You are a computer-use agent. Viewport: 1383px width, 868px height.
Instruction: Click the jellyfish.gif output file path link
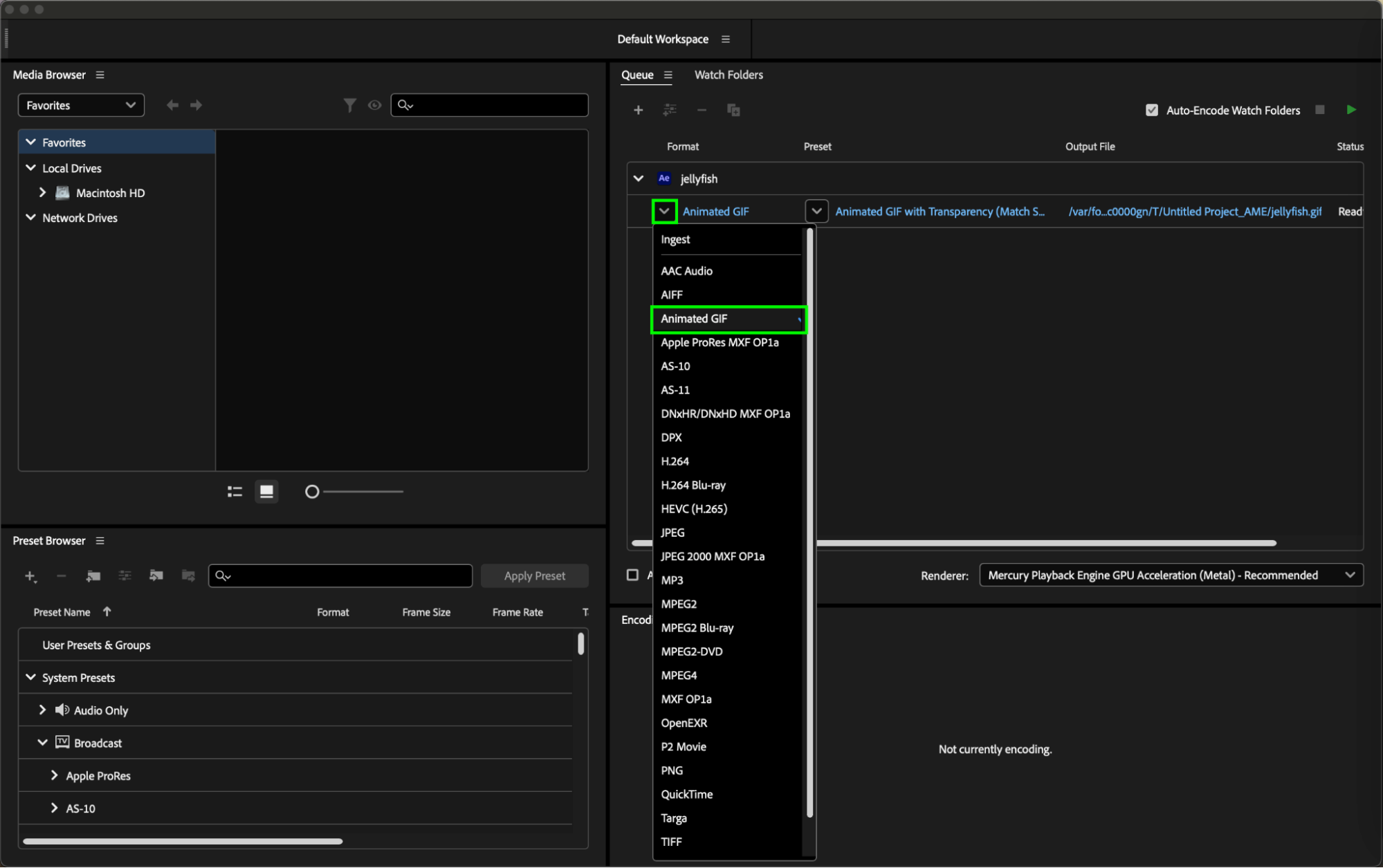coord(1194,212)
